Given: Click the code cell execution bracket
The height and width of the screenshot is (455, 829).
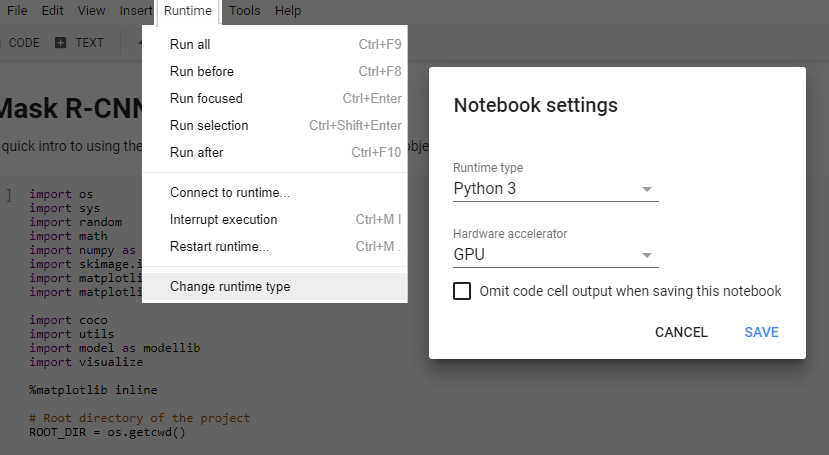Looking at the screenshot, I should pos(9,194).
